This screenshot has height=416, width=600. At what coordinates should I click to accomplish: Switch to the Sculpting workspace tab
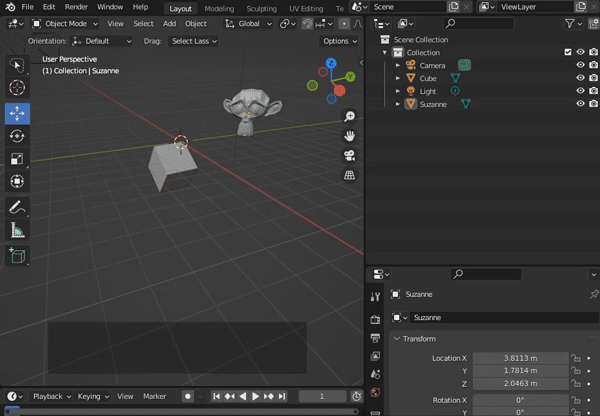[x=261, y=8]
